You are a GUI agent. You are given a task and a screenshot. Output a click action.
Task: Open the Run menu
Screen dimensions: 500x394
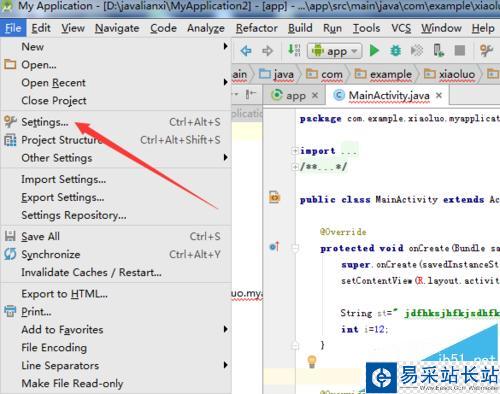click(332, 28)
